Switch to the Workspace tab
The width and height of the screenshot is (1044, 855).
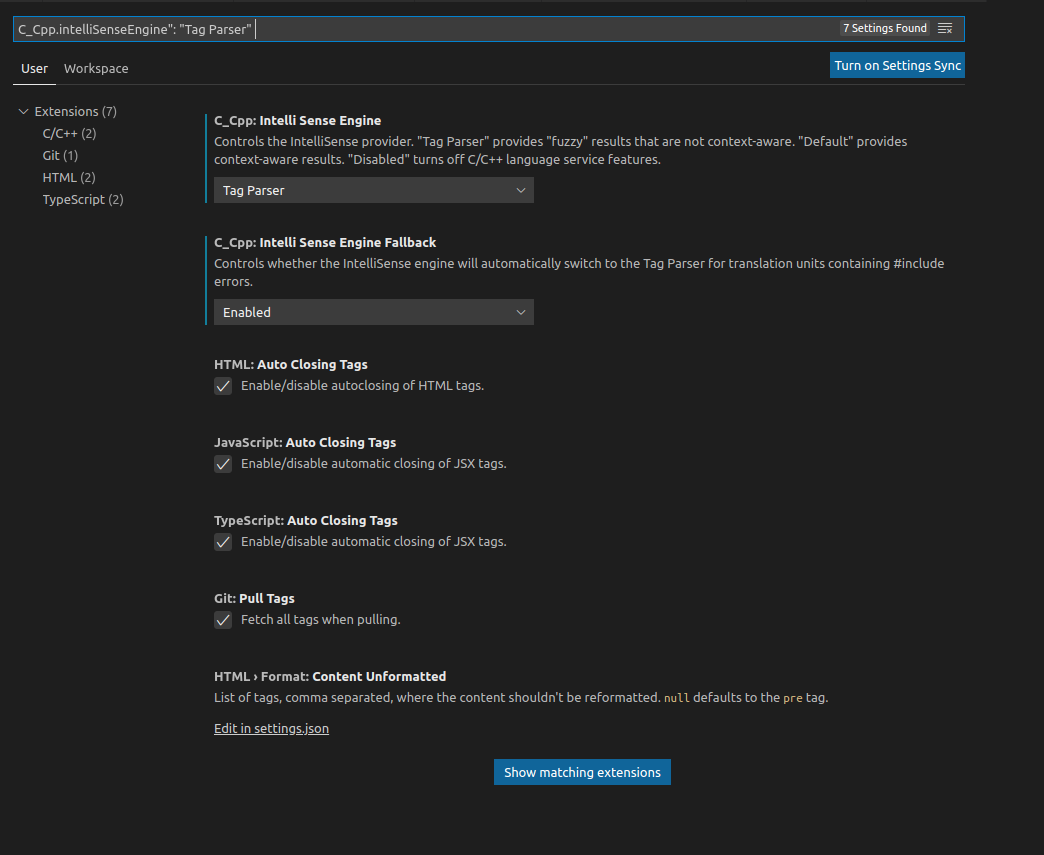pyautogui.click(x=96, y=69)
